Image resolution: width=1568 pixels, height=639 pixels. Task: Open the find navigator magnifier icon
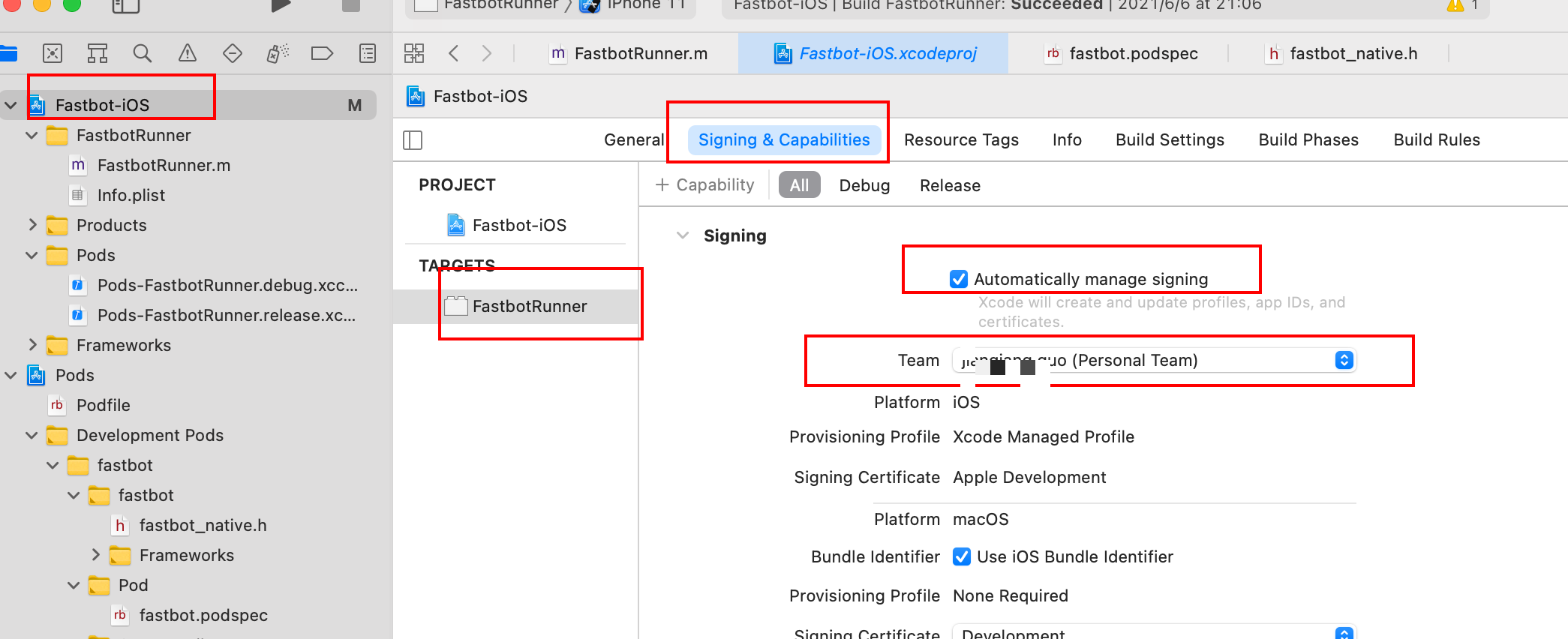[142, 53]
